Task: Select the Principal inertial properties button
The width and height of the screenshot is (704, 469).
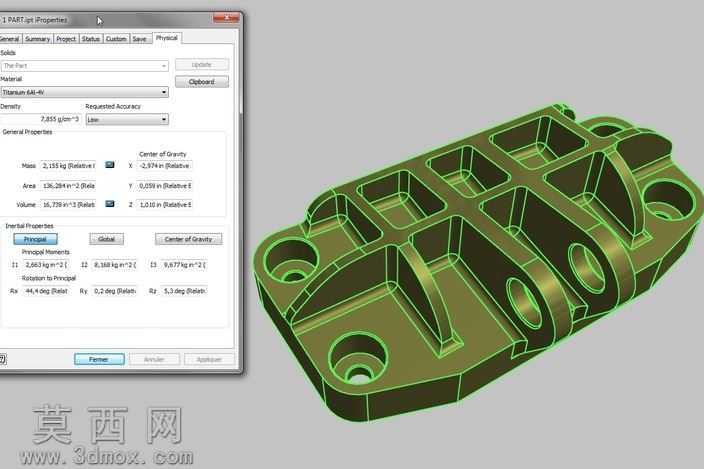Action: (35, 239)
